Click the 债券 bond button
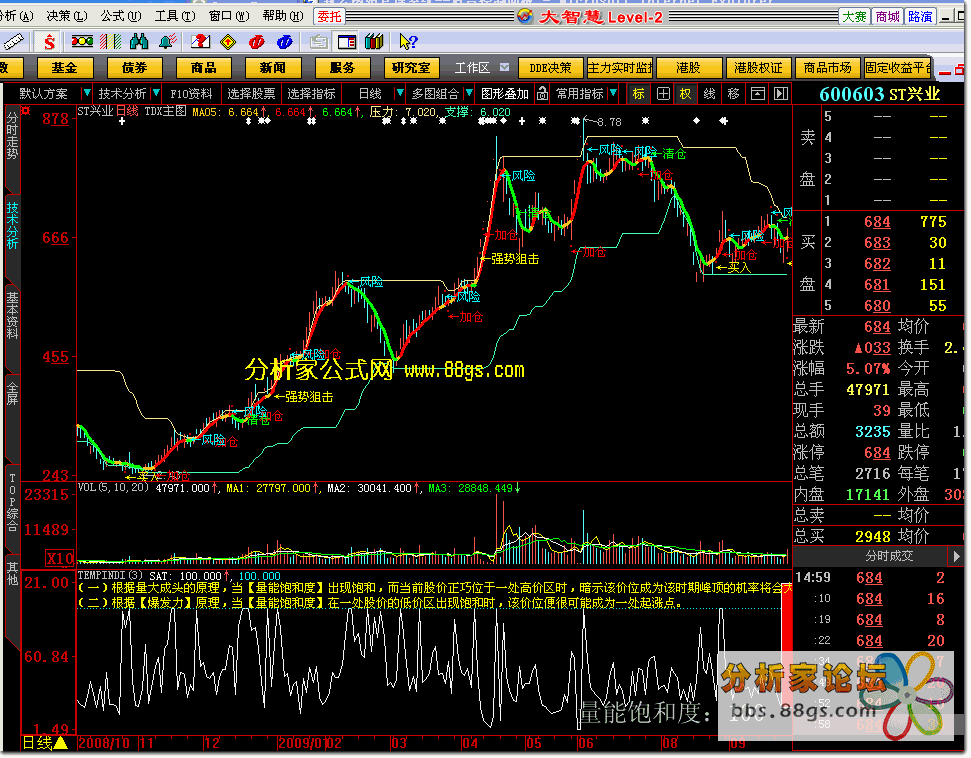 click(x=134, y=68)
